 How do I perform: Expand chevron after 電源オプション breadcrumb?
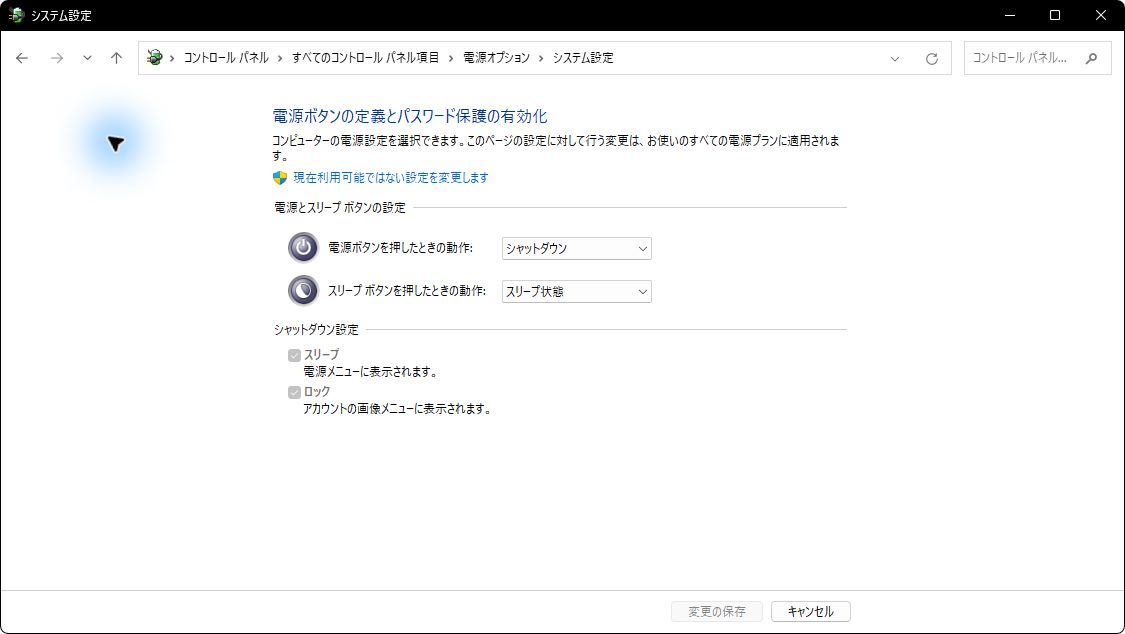tap(541, 58)
